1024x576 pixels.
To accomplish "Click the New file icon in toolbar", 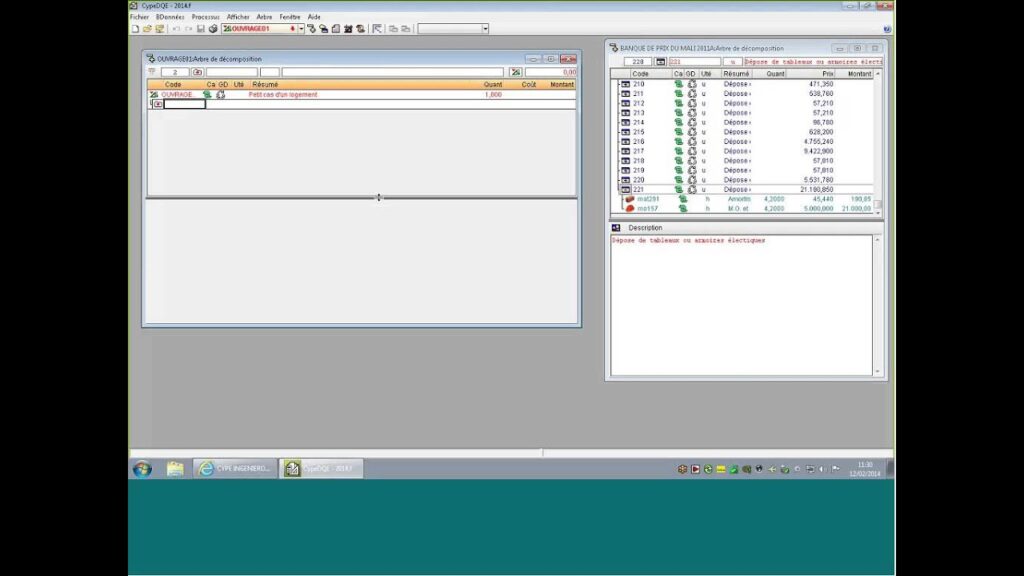I will [134, 29].
